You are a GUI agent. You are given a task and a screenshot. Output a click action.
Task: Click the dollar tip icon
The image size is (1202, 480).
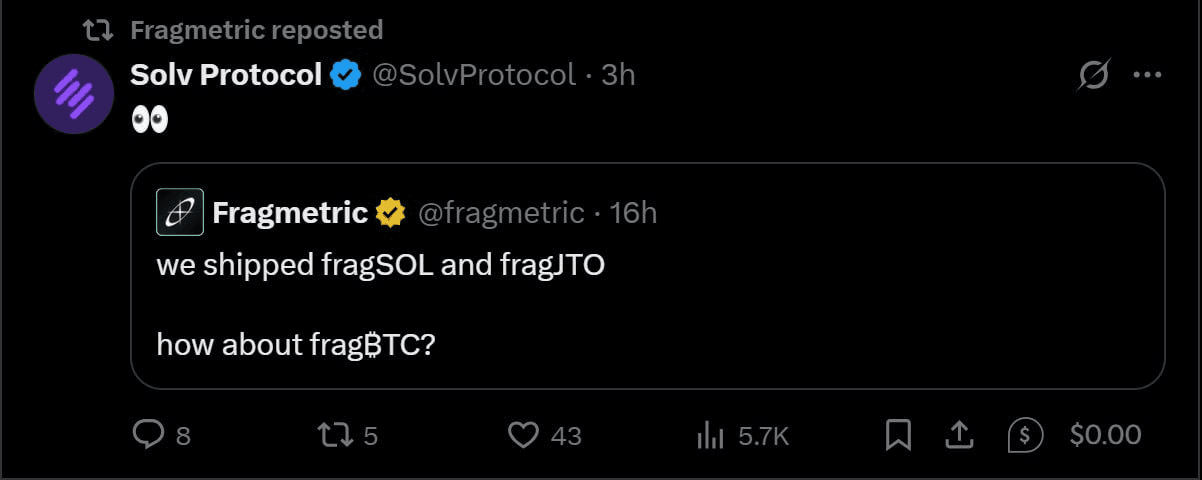[x=1025, y=435]
